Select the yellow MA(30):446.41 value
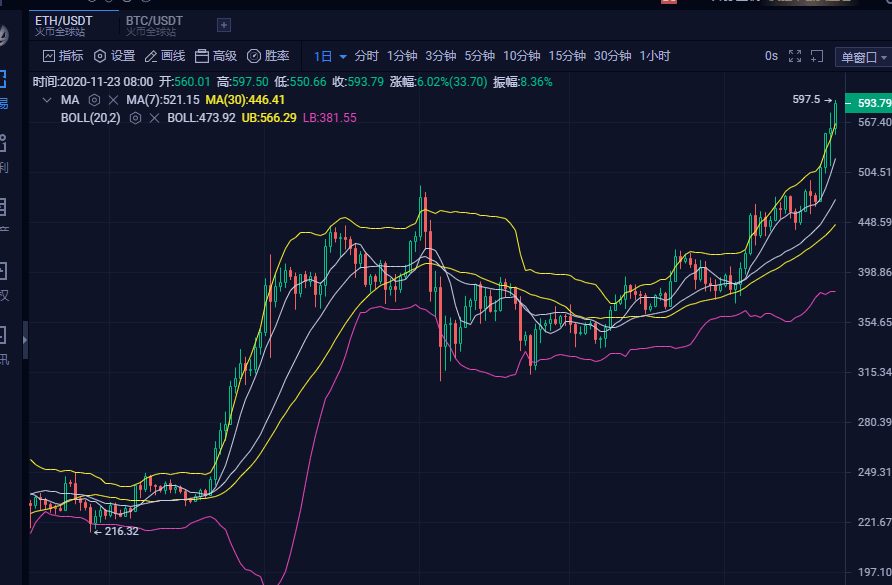892x585 pixels. coord(245,100)
